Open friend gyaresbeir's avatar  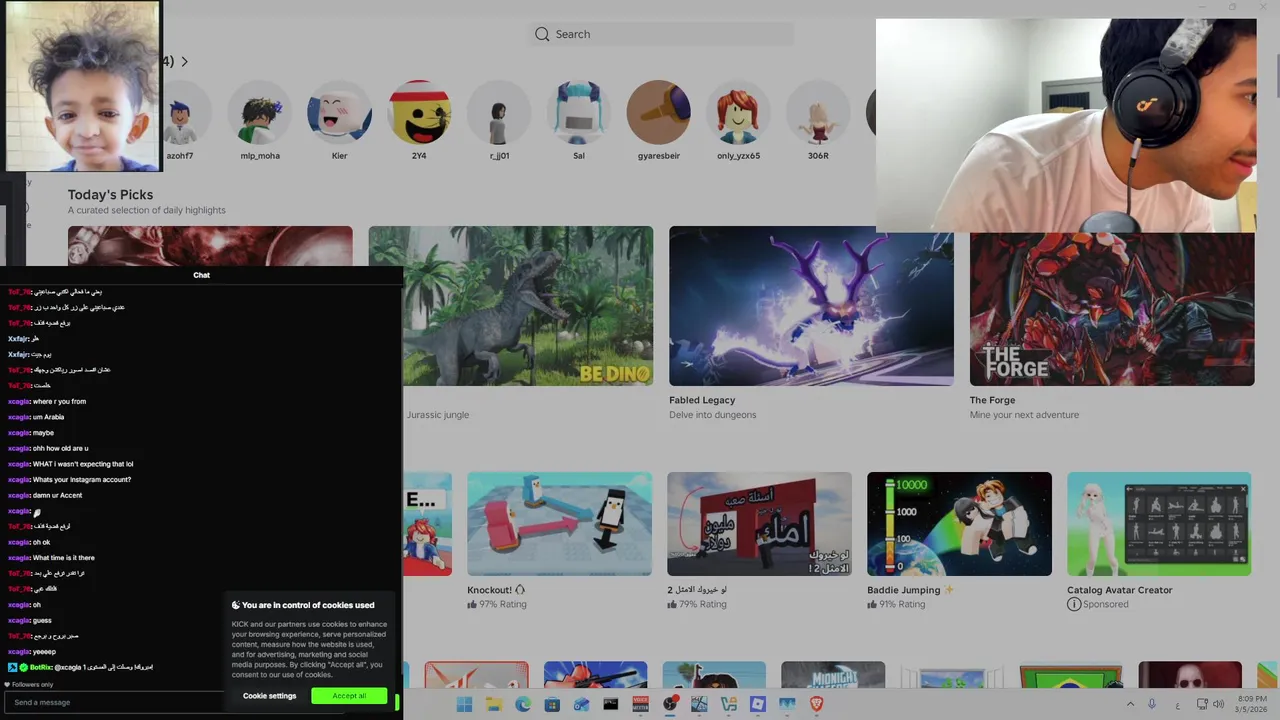click(x=659, y=113)
